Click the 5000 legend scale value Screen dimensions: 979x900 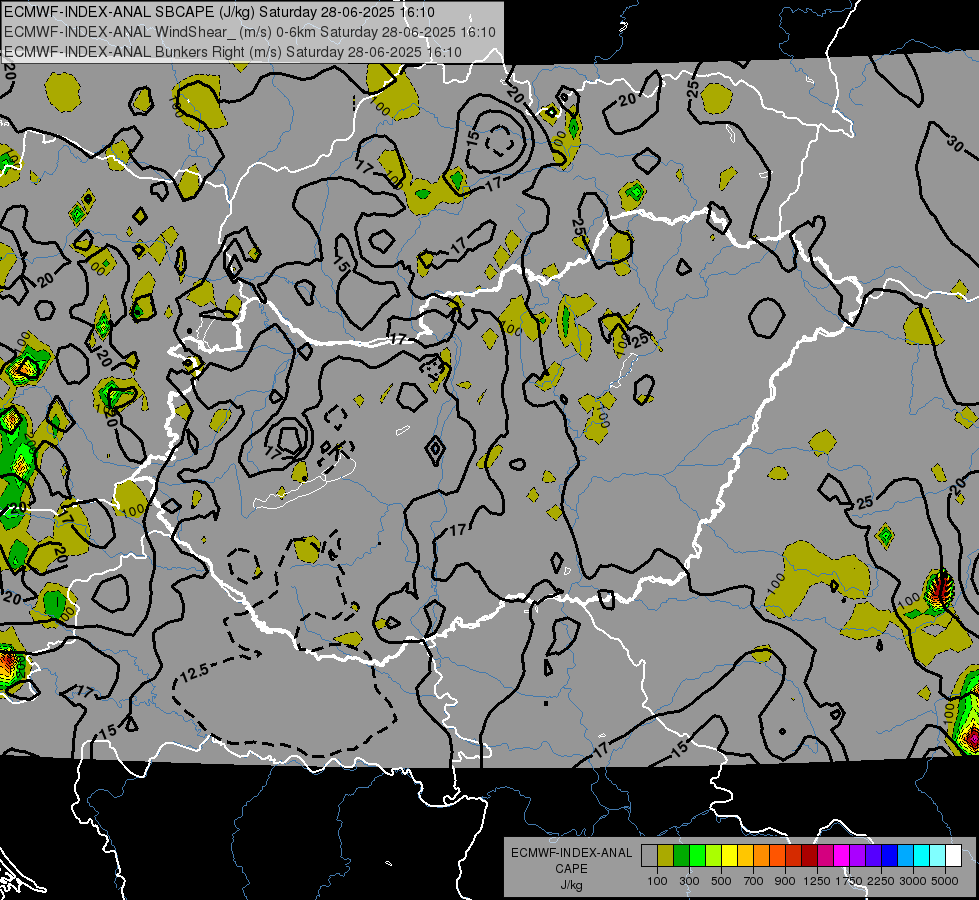(945, 881)
